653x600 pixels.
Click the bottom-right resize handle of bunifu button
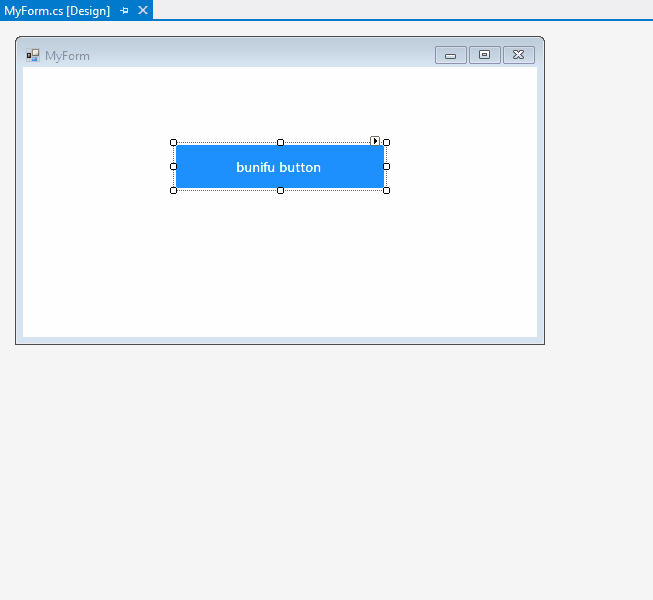tap(386, 190)
